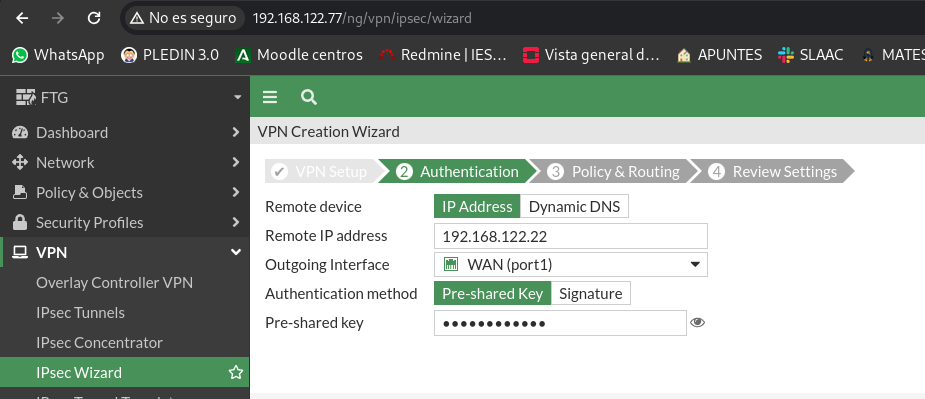Open the hamburger menu icon in green header

(270, 97)
